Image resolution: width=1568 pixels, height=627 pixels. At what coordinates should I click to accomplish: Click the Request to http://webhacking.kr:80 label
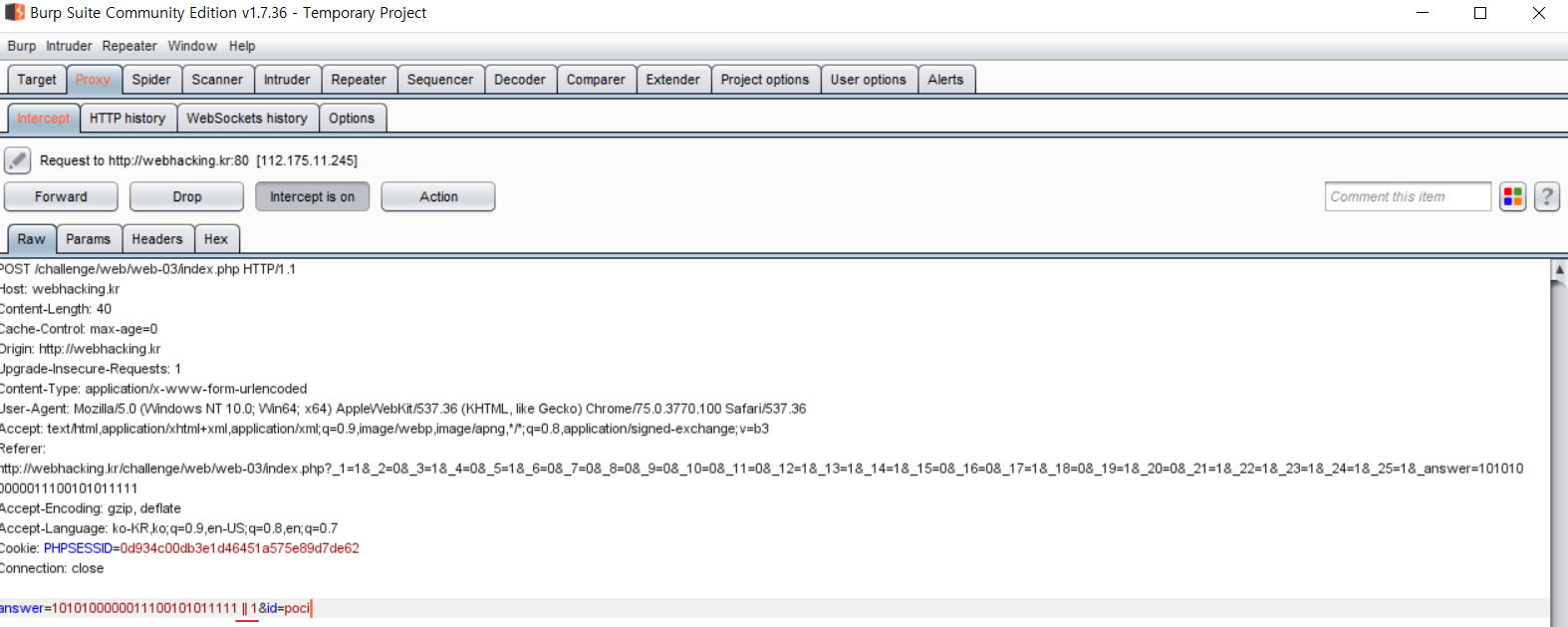198,160
